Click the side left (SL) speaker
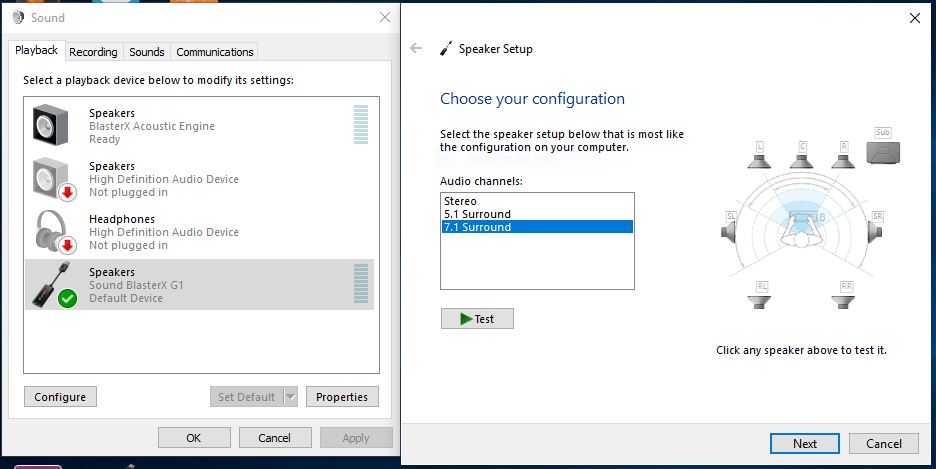936x469 pixels. pos(733,225)
